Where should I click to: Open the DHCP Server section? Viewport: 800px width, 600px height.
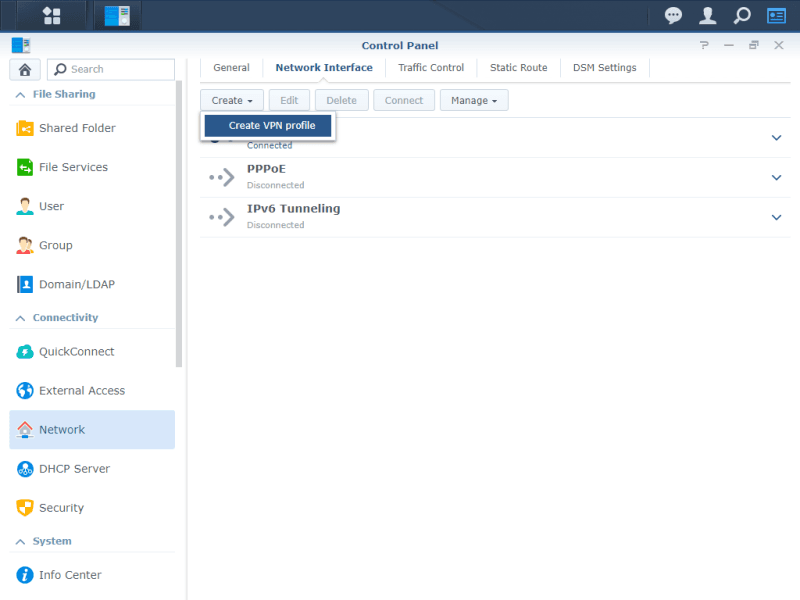[x=74, y=469]
